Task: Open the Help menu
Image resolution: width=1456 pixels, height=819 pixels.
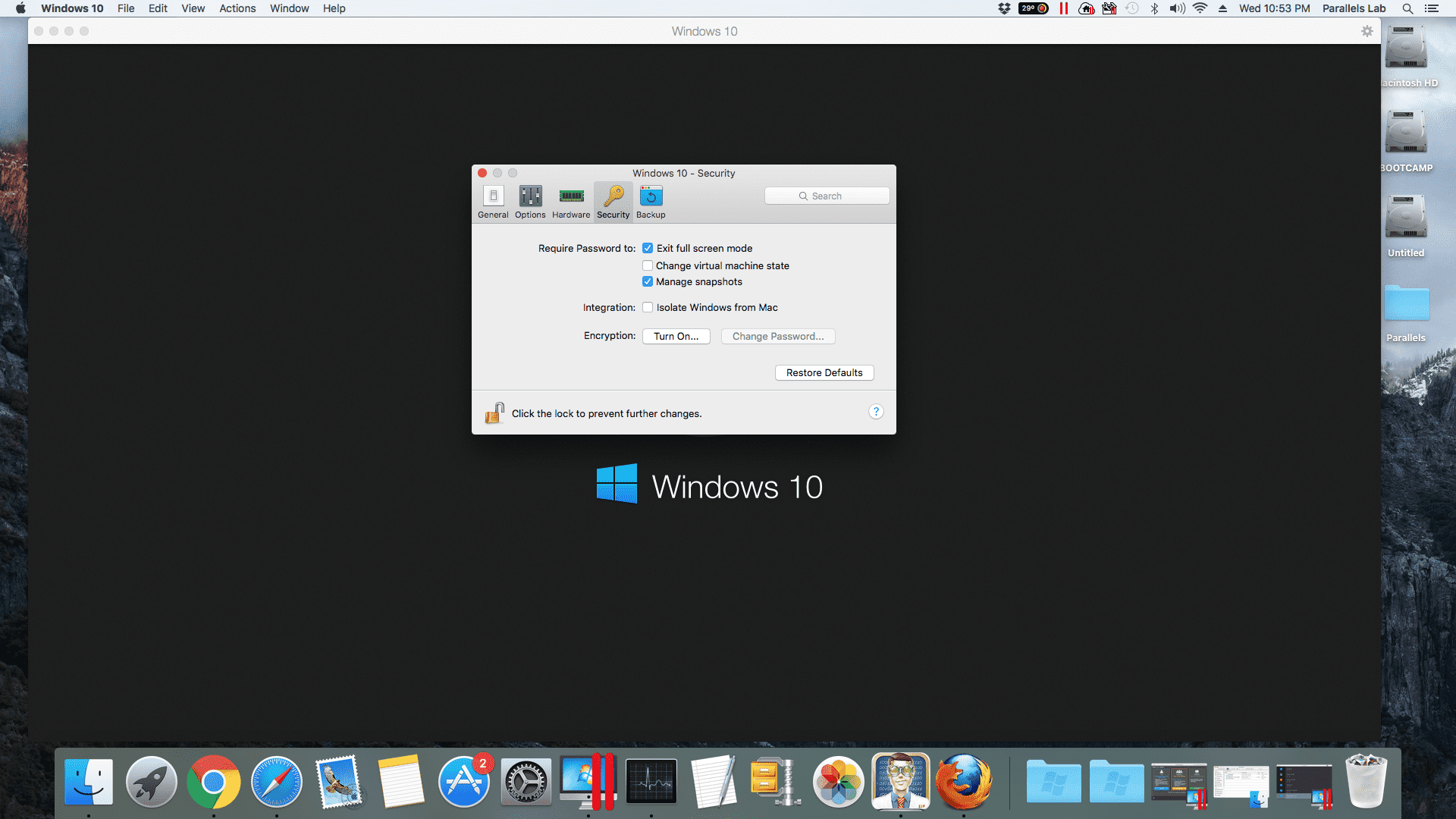Action: click(334, 8)
